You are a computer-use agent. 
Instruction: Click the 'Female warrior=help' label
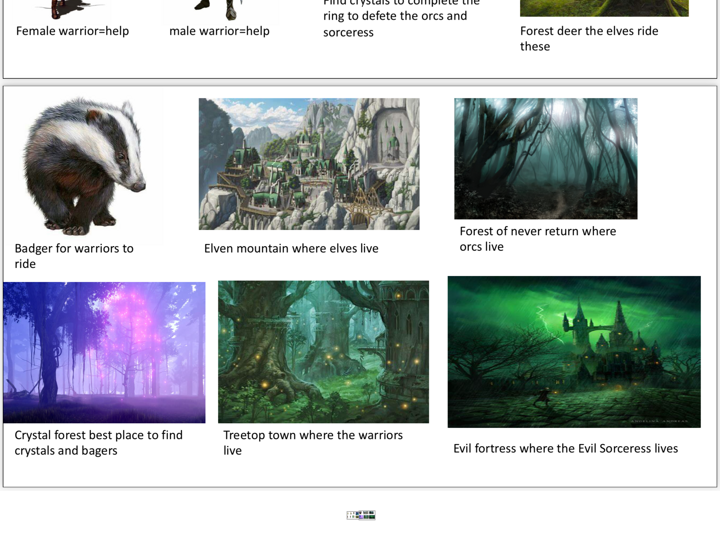click(72, 31)
